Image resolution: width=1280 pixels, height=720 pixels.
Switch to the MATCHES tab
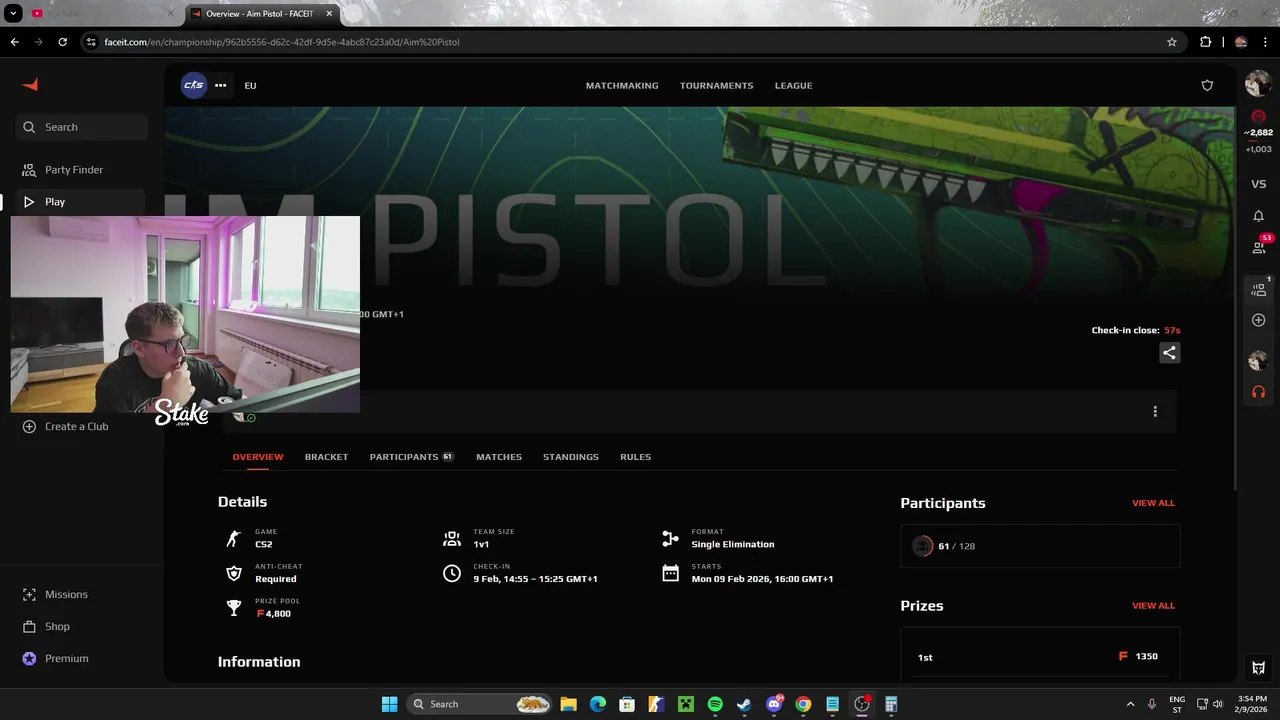click(499, 457)
